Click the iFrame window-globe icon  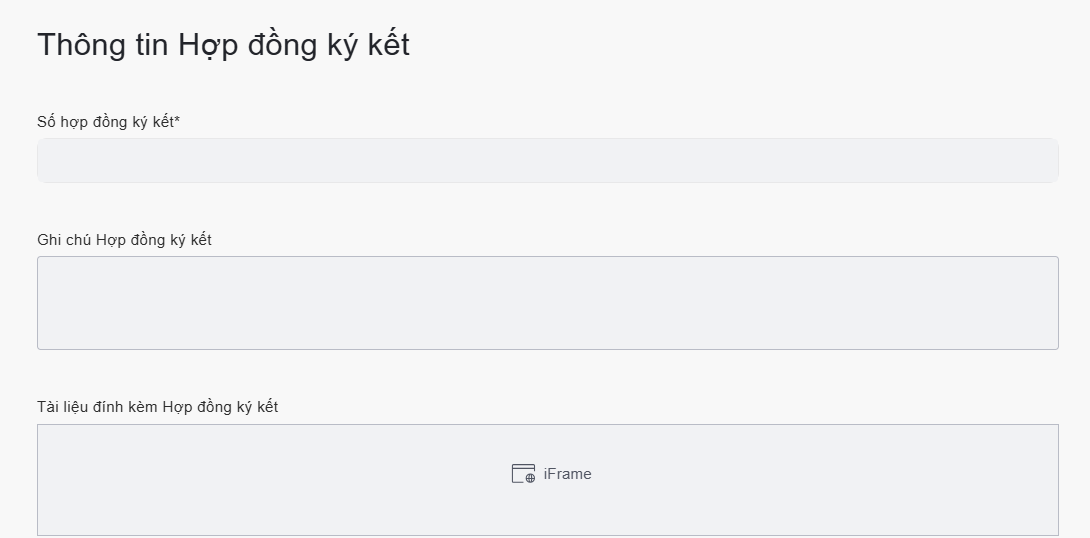click(x=523, y=474)
